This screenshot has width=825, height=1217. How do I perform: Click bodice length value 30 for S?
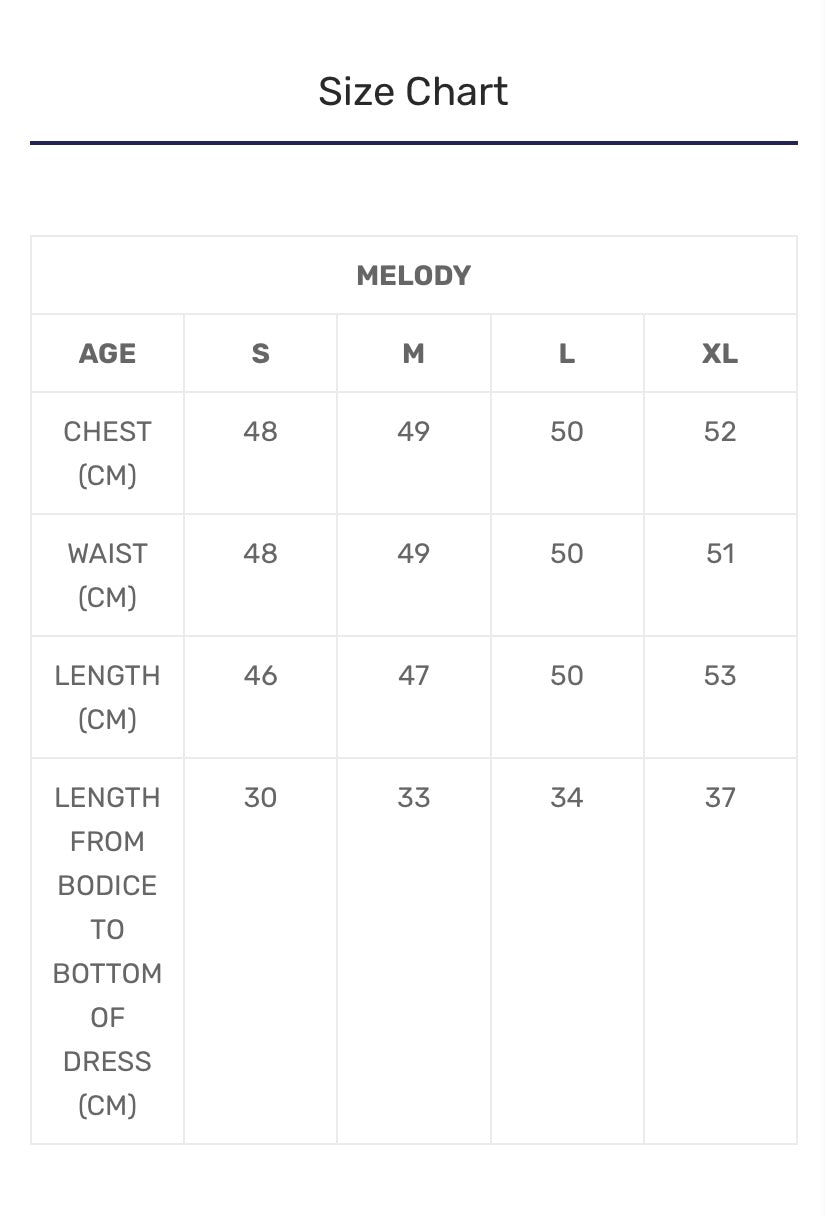(260, 798)
